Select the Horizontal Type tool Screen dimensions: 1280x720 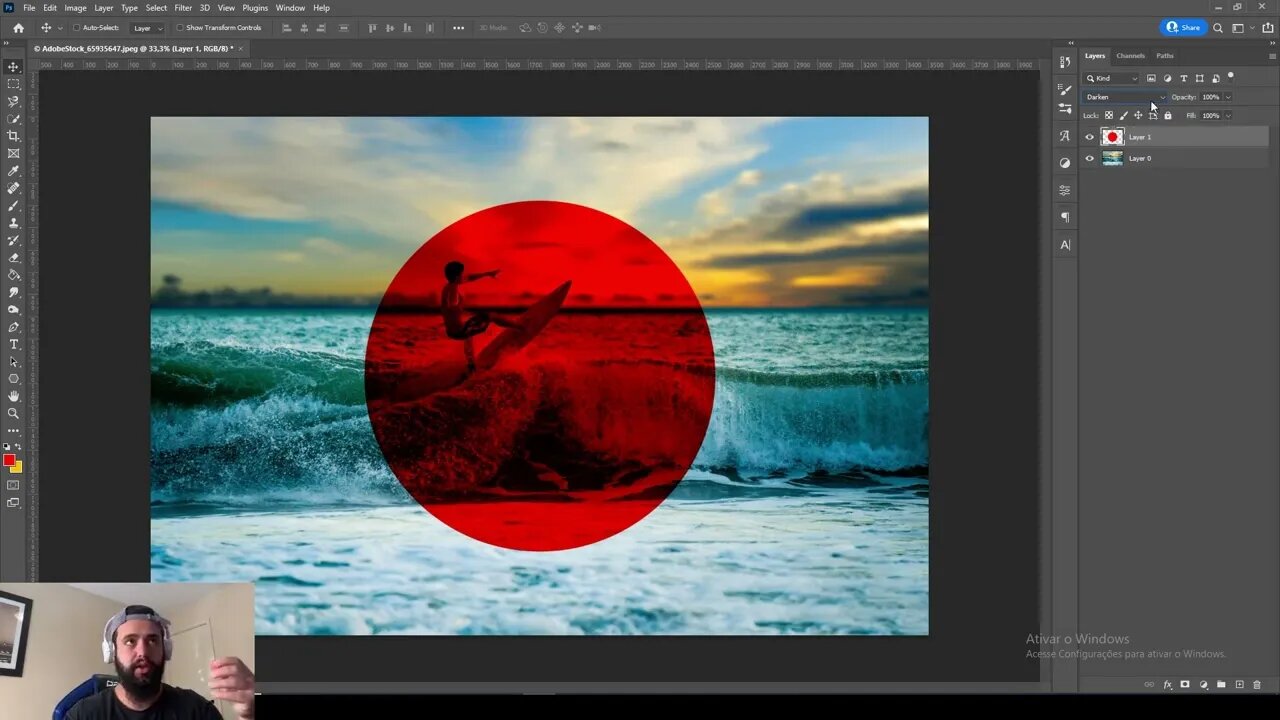[x=13, y=344]
